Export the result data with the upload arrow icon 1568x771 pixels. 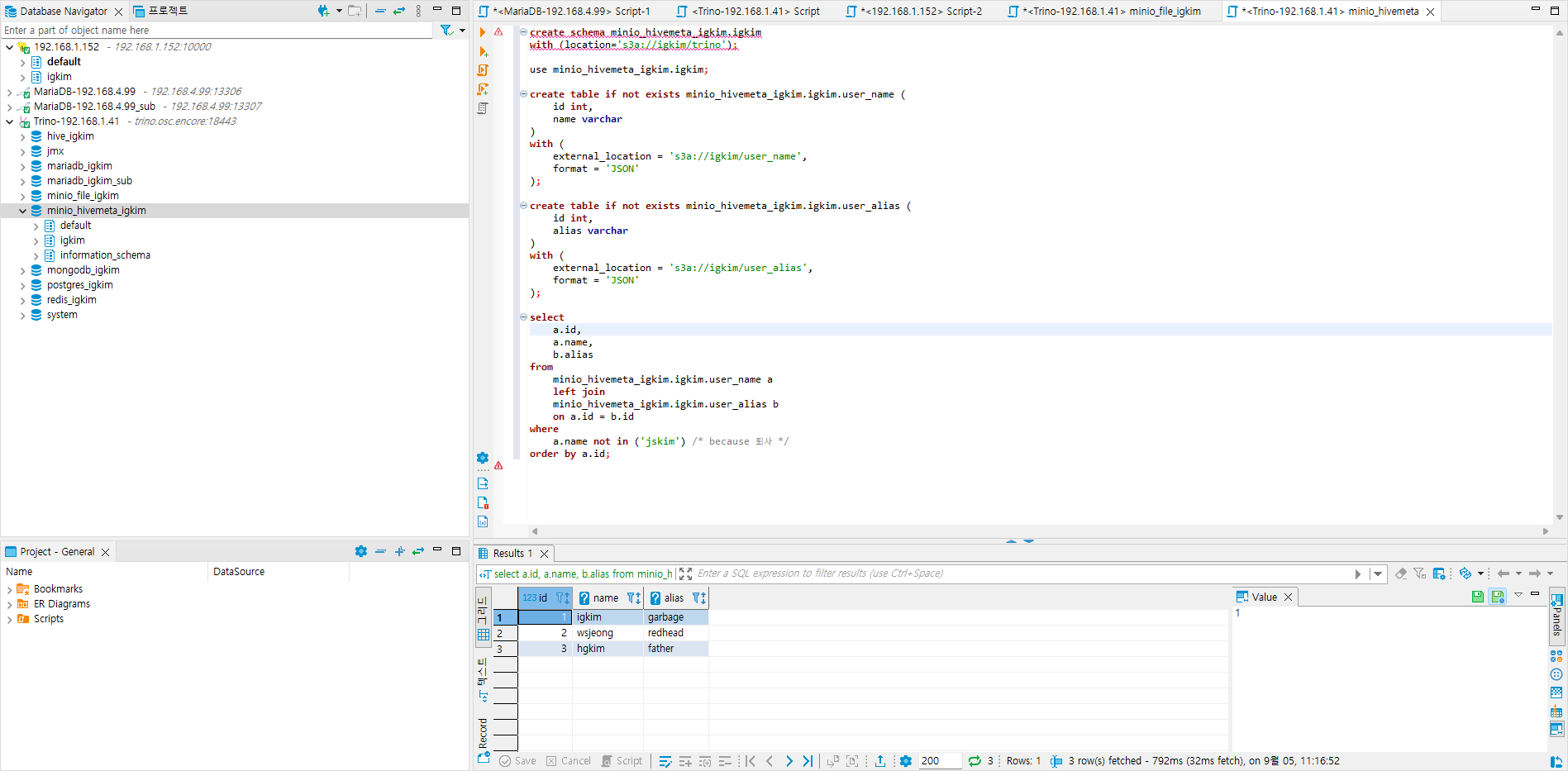[x=880, y=761]
